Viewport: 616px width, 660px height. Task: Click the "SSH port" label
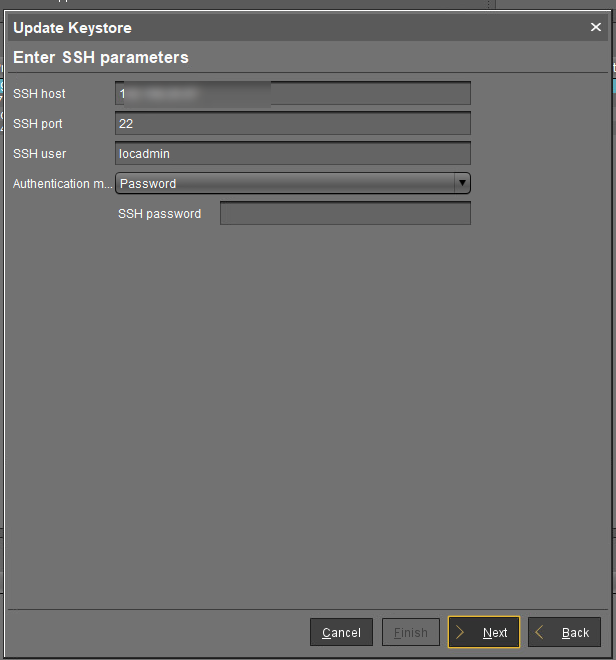click(x=40, y=124)
